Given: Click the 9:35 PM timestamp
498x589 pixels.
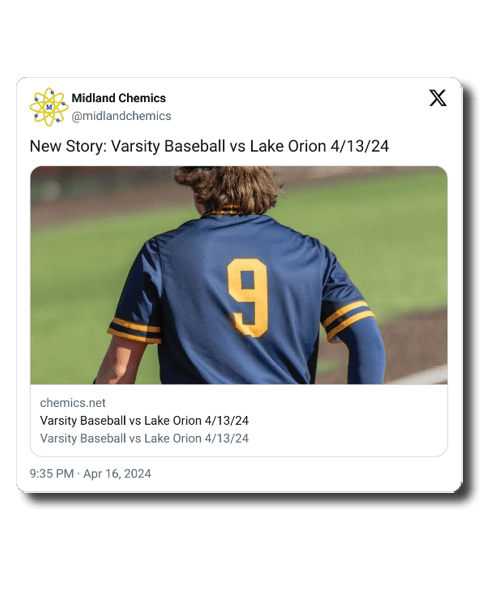Looking at the screenshot, I should point(51,474).
